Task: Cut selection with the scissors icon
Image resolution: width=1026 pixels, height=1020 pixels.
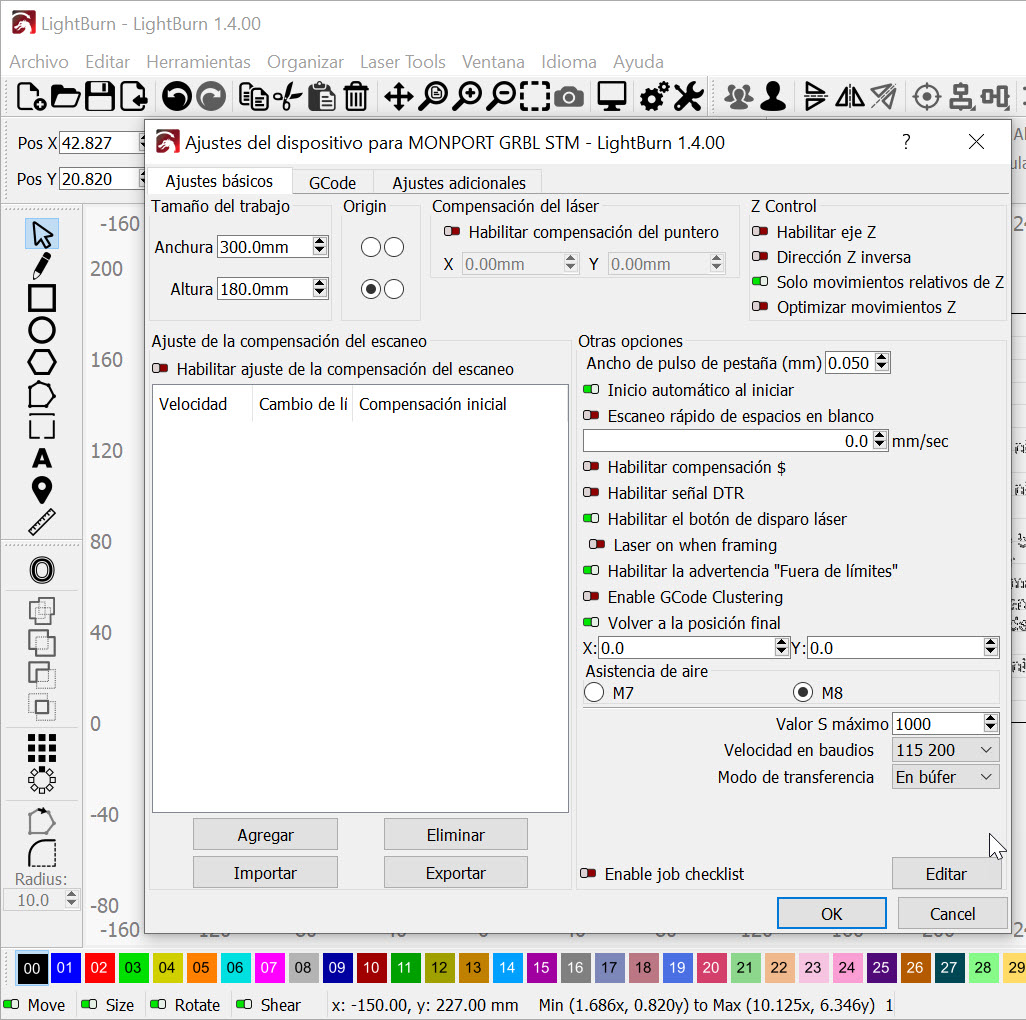Action: [287, 97]
